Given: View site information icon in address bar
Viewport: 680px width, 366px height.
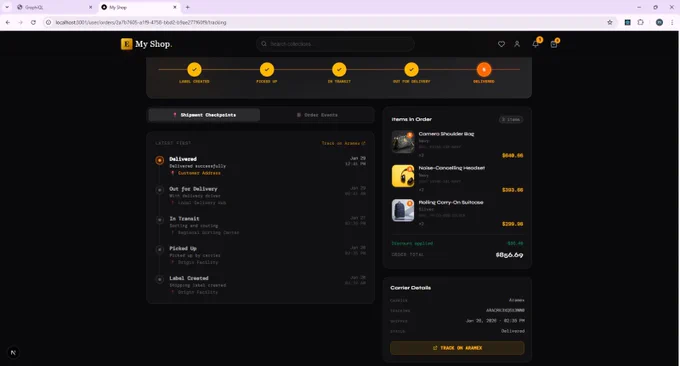Looking at the screenshot, I should [49, 23].
